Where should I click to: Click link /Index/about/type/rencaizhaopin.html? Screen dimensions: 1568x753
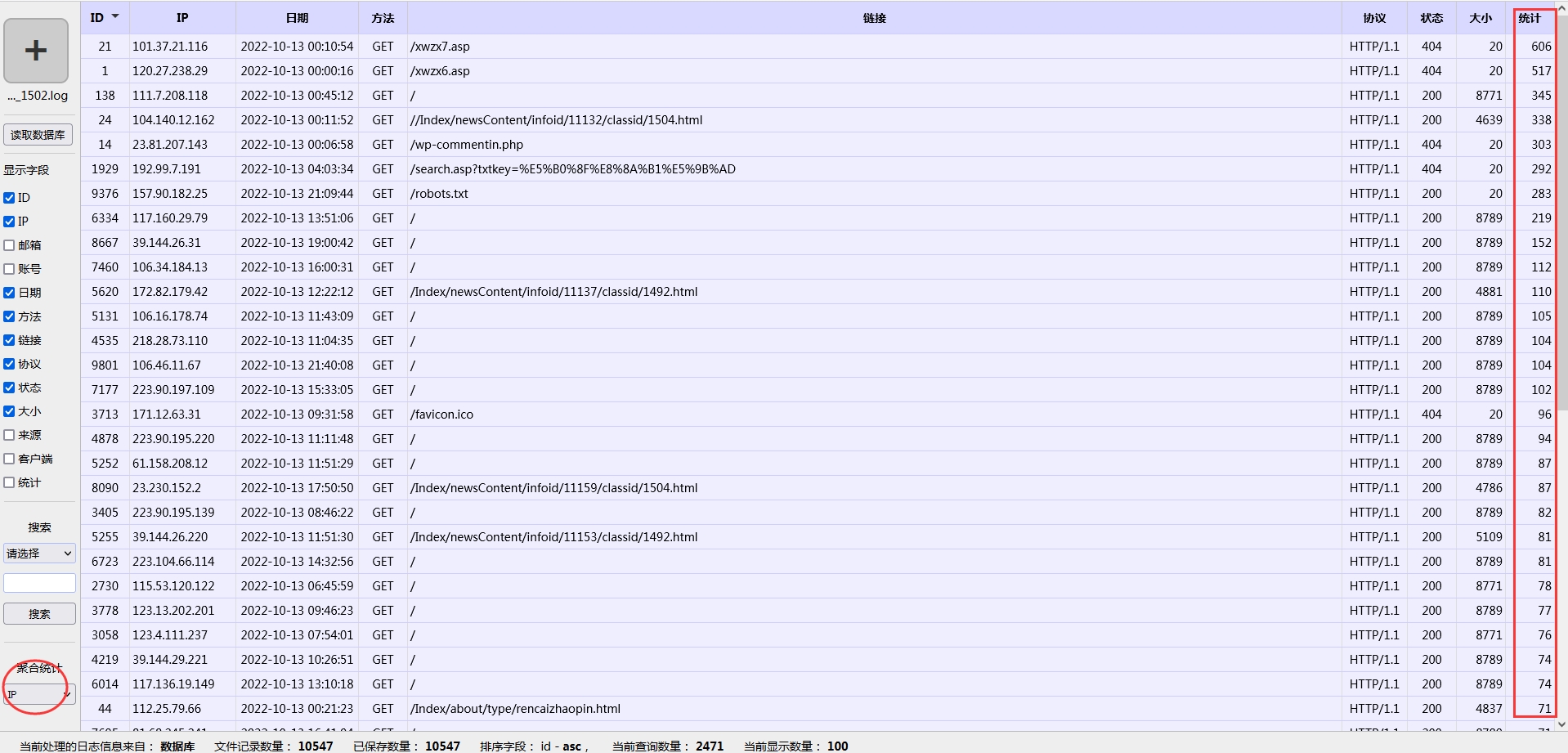(515, 709)
